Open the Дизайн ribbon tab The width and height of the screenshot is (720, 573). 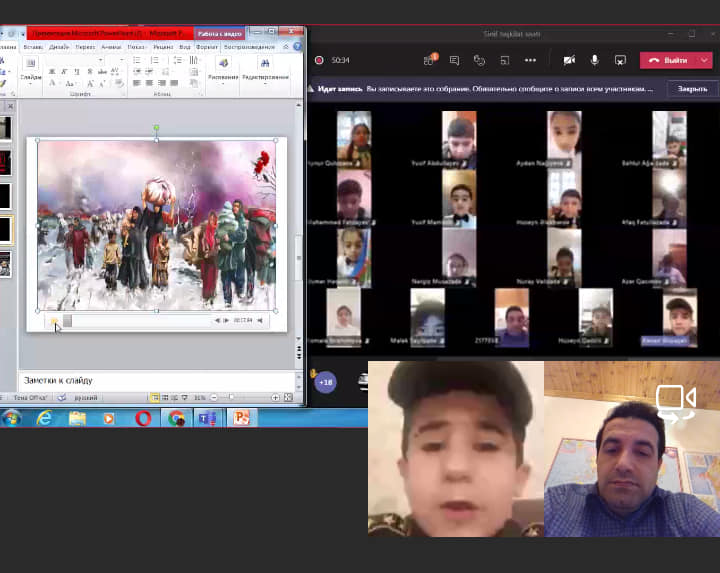tap(59, 47)
